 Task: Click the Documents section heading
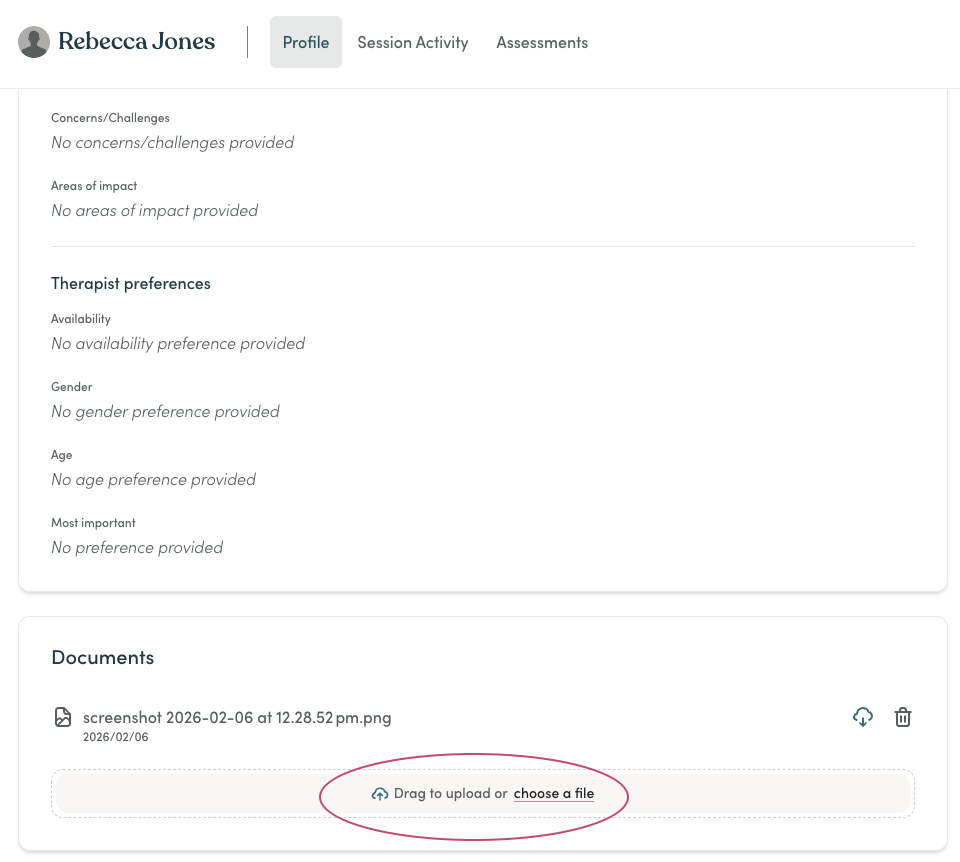click(103, 657)
